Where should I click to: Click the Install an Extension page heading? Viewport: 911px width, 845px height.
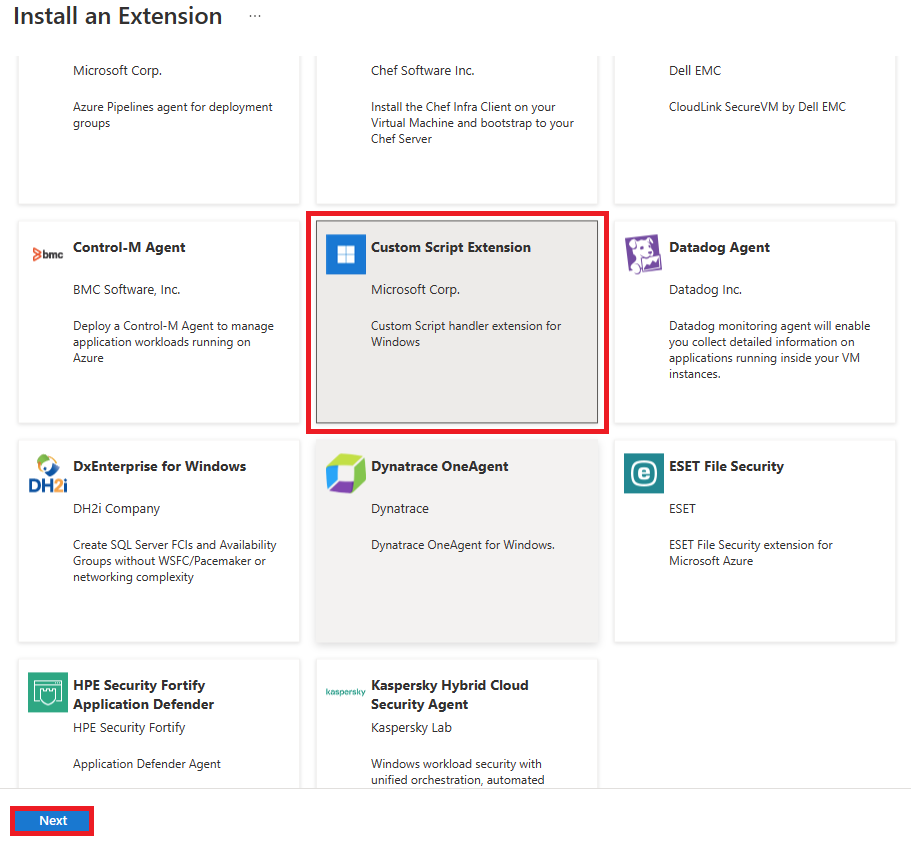click(x=117, y=16)
